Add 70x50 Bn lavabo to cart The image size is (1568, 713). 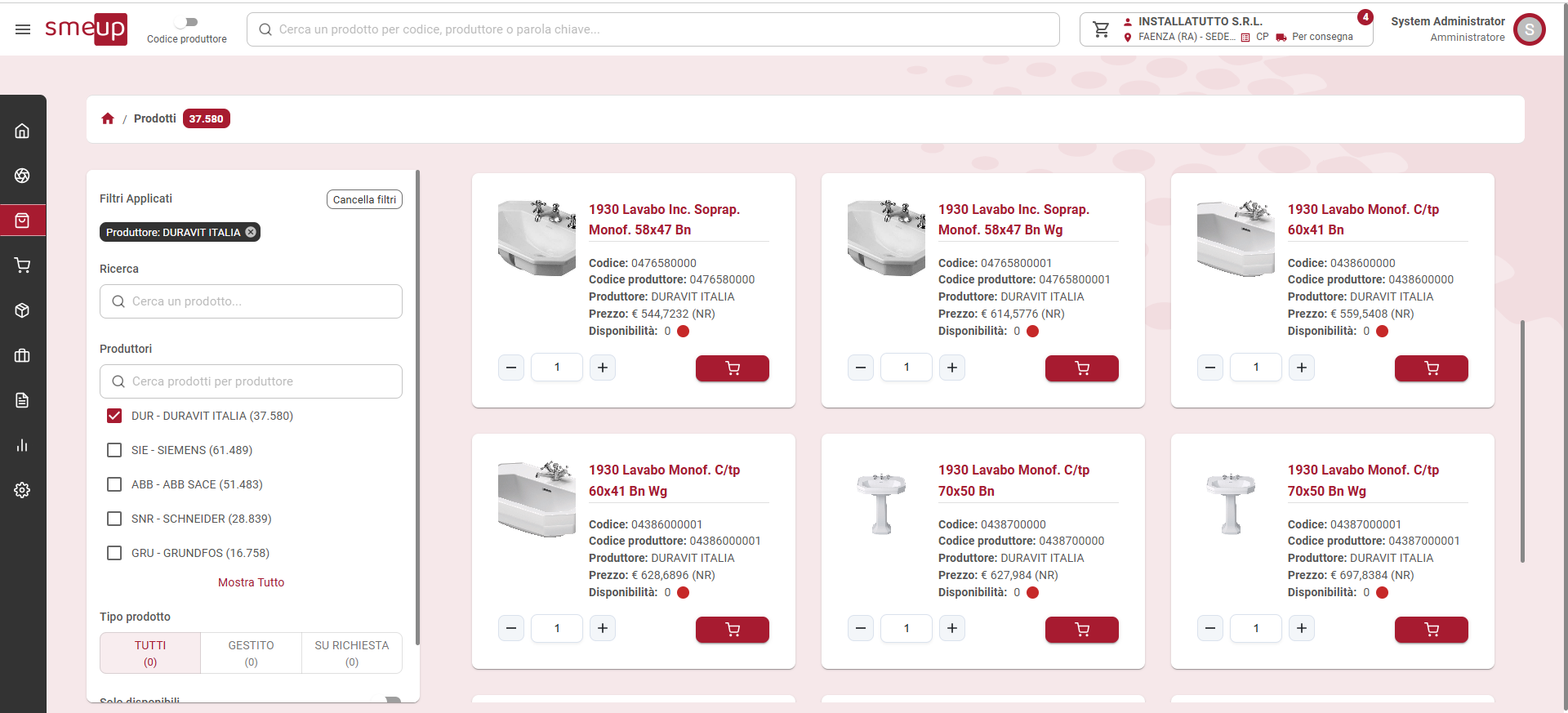(1082, 630)
